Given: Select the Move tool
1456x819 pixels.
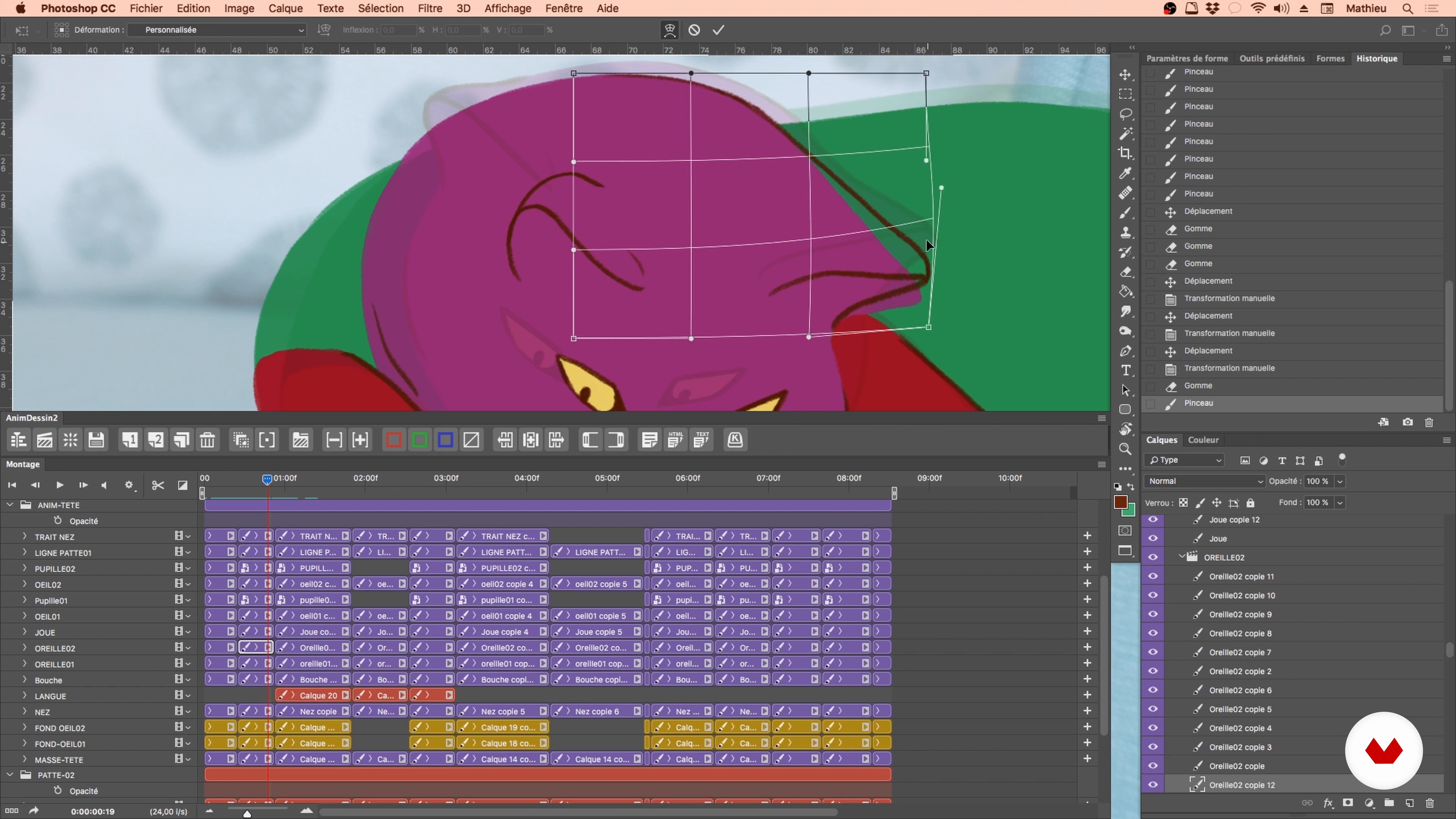Looking at the screenshot, I should [1125, 75].
